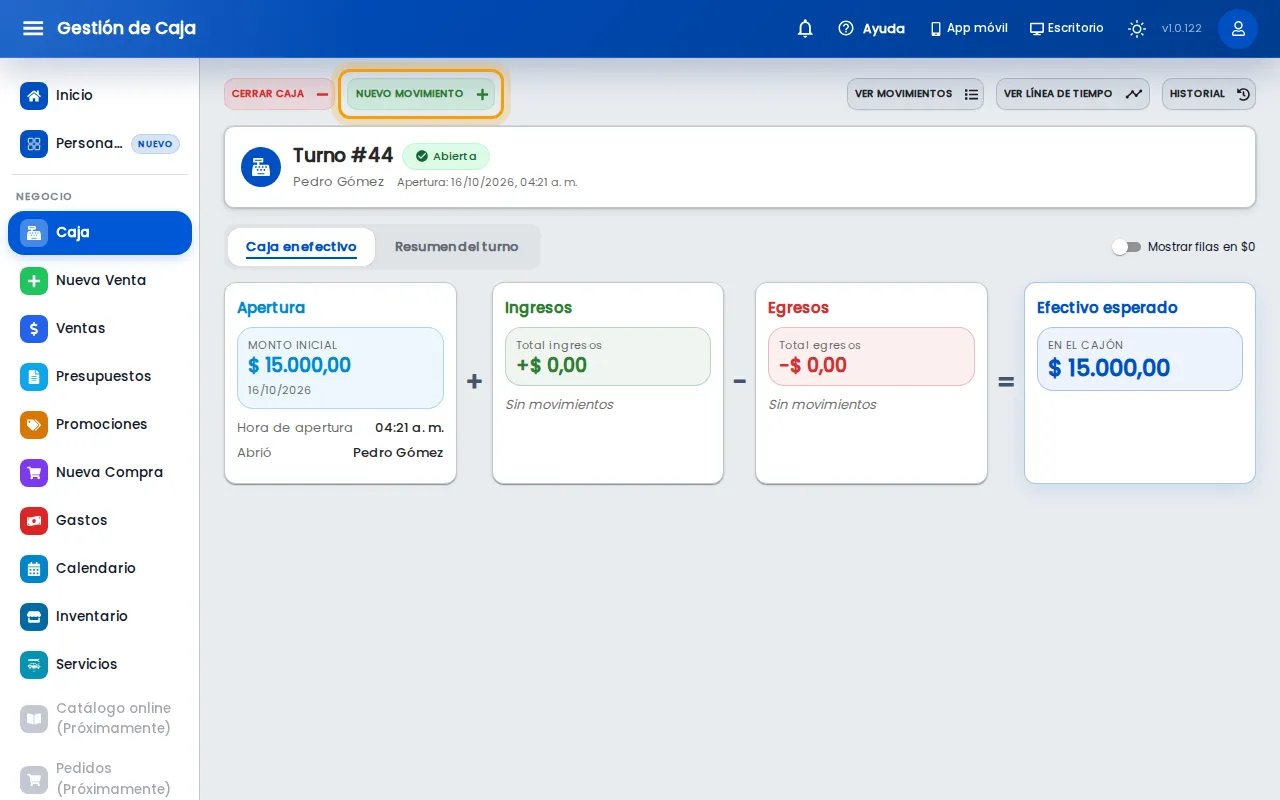Click the Total ingresos +$ 0,00 box
1280x800 pixels.
point(608,356)
